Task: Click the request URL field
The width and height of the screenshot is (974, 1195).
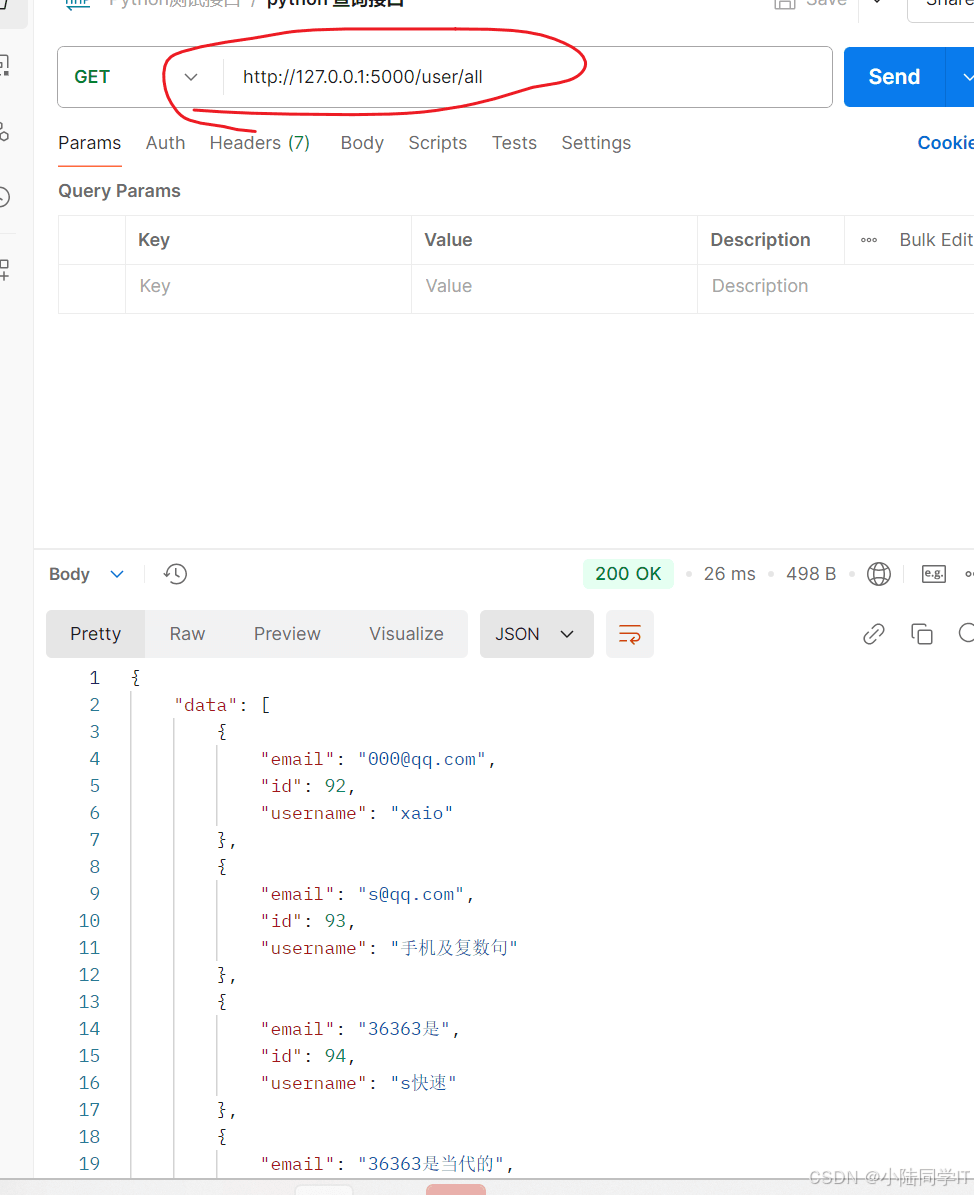Action: pos(527,77)
